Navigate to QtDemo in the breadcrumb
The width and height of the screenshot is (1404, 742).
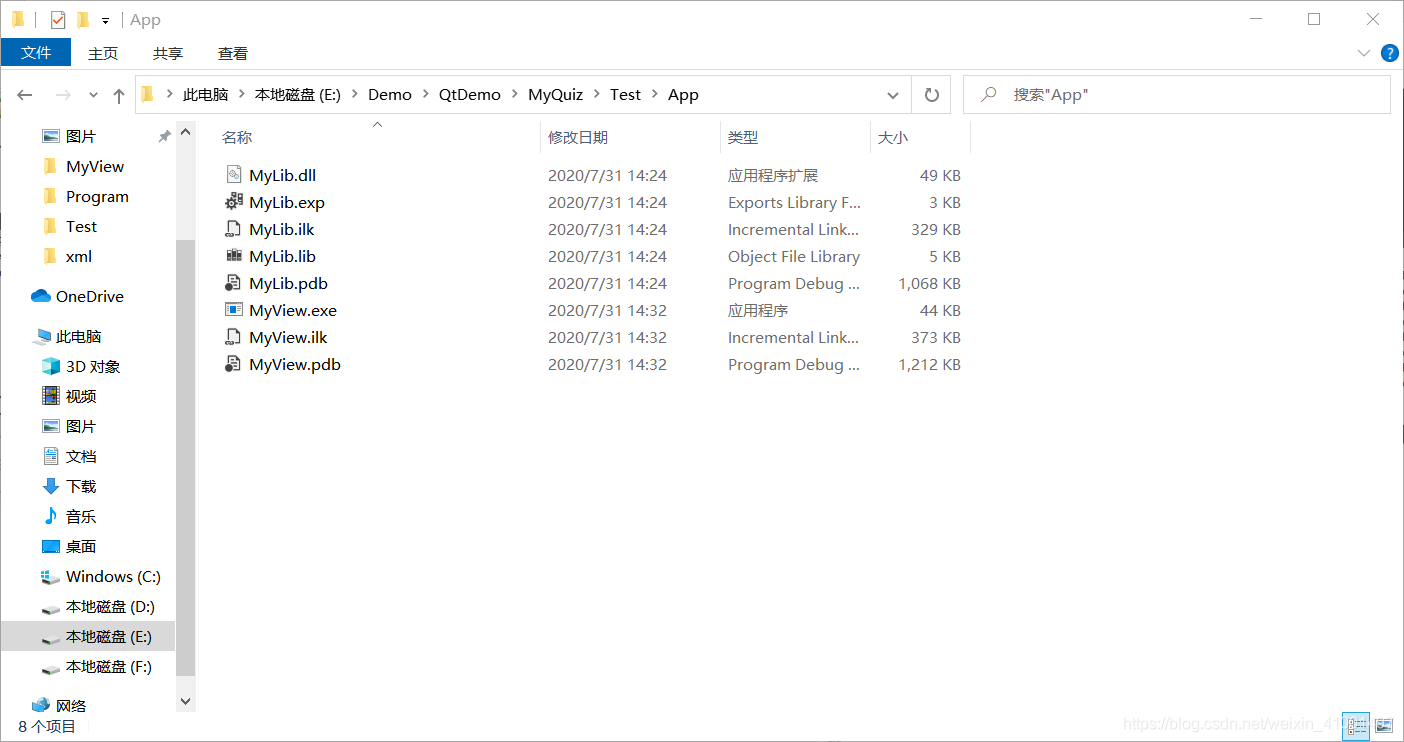coord(470,95)
